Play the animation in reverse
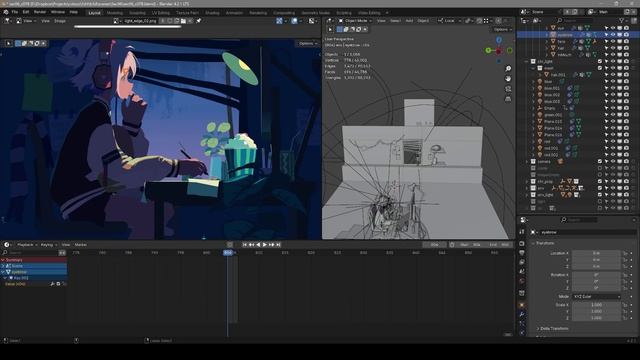Screen dimensions: 640x360 258,245
